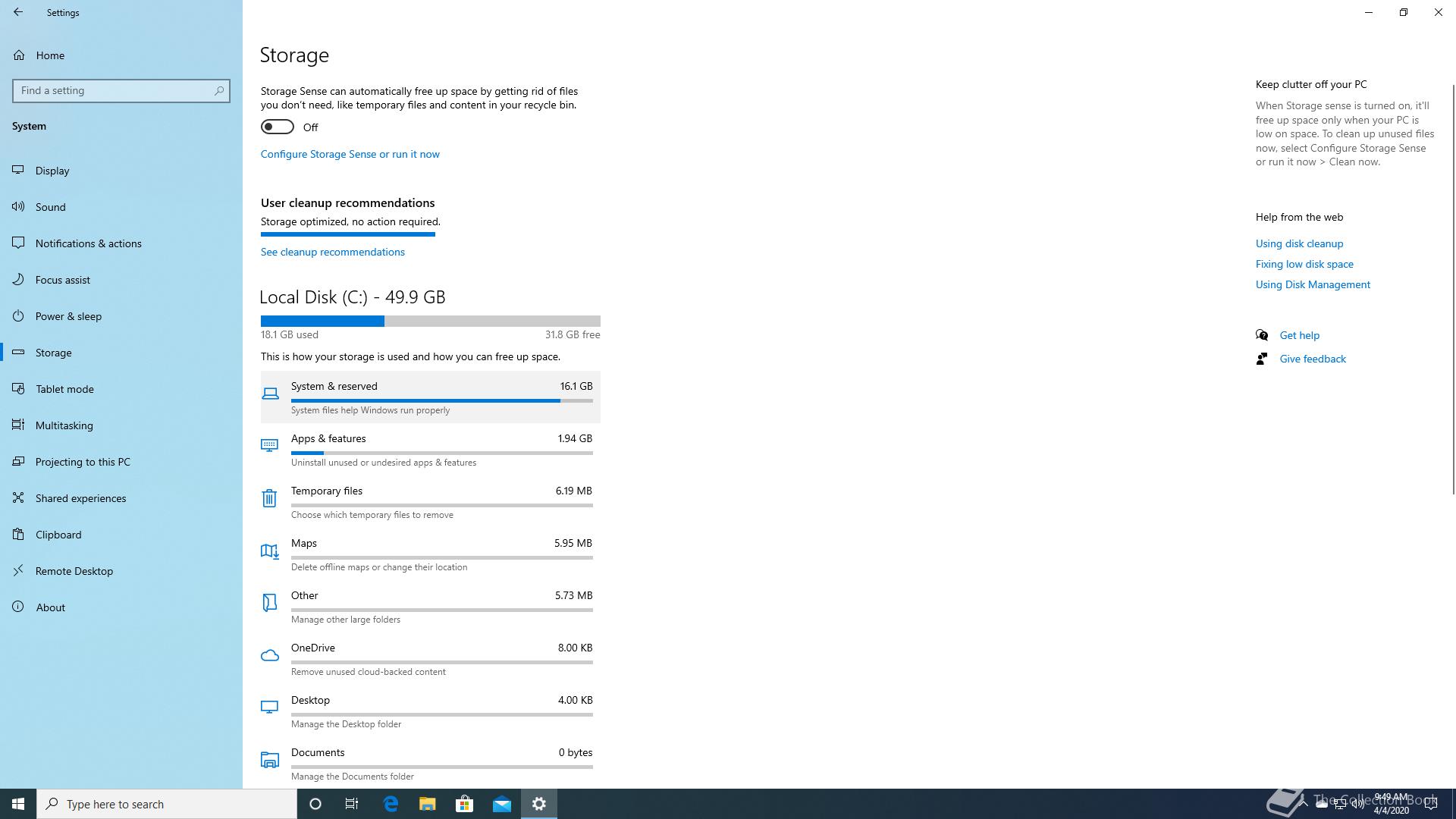Select Storage in the sidebar
The height and width of the screenshot is (819, 1456).
(121, 353)
